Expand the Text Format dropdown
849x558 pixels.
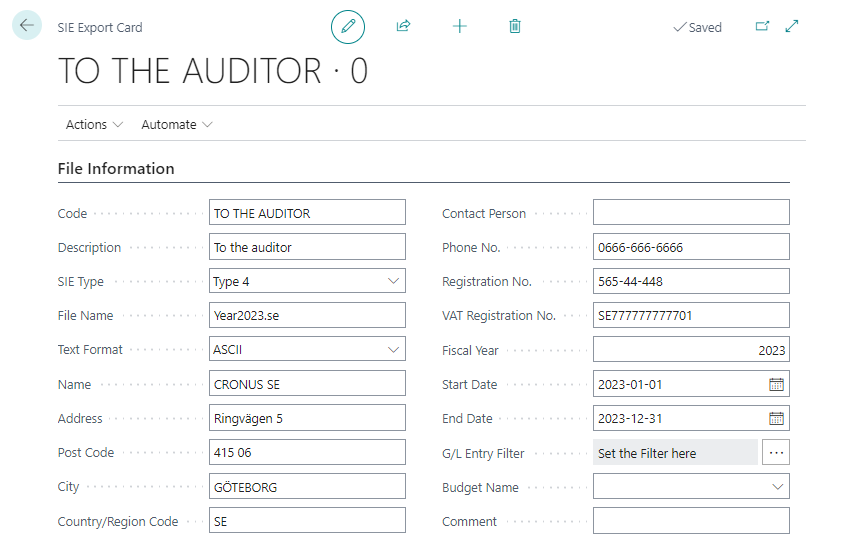coord(394,350)
